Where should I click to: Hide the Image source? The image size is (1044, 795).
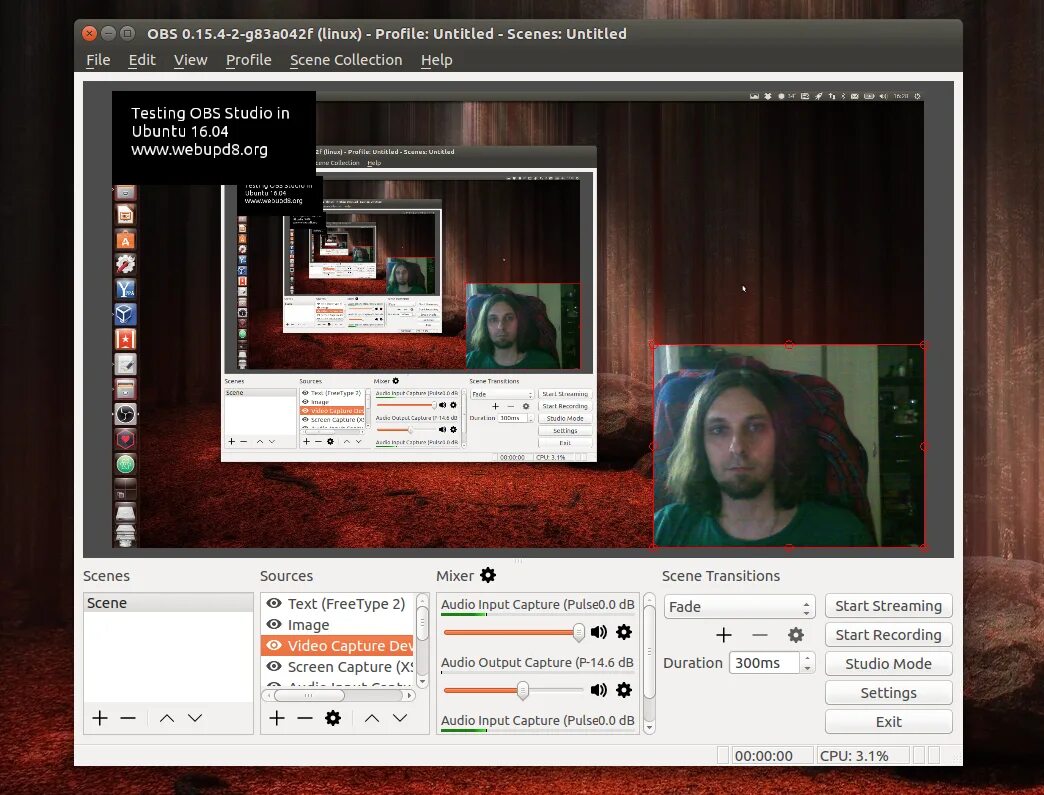click(274, 625)
